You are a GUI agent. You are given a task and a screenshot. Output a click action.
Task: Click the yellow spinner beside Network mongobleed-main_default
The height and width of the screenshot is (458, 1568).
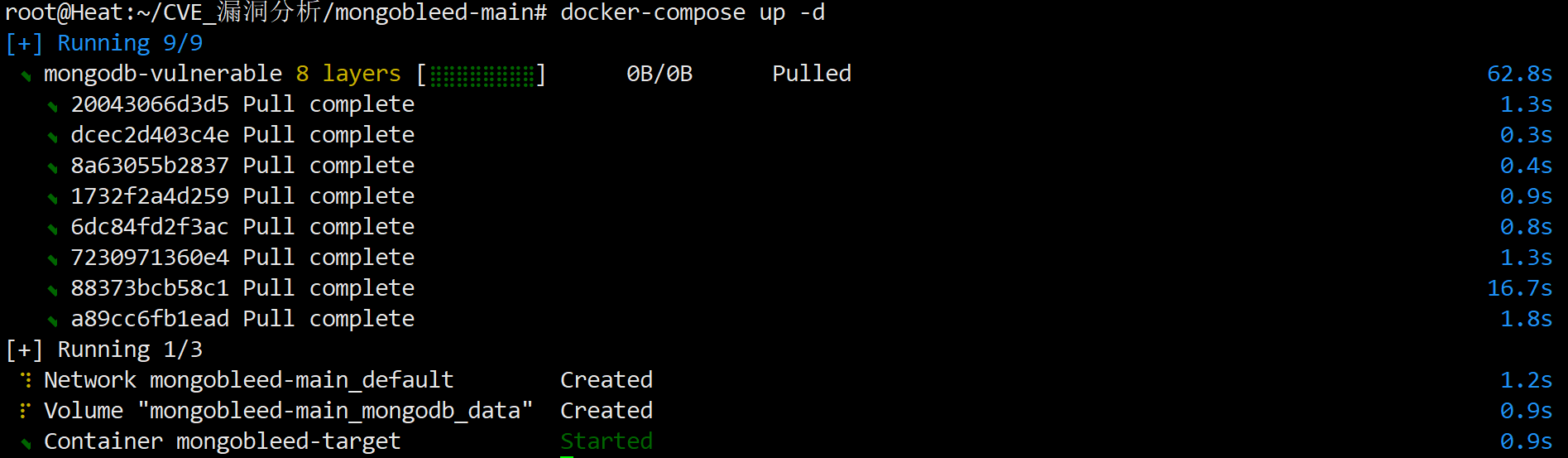click(26, 380)
